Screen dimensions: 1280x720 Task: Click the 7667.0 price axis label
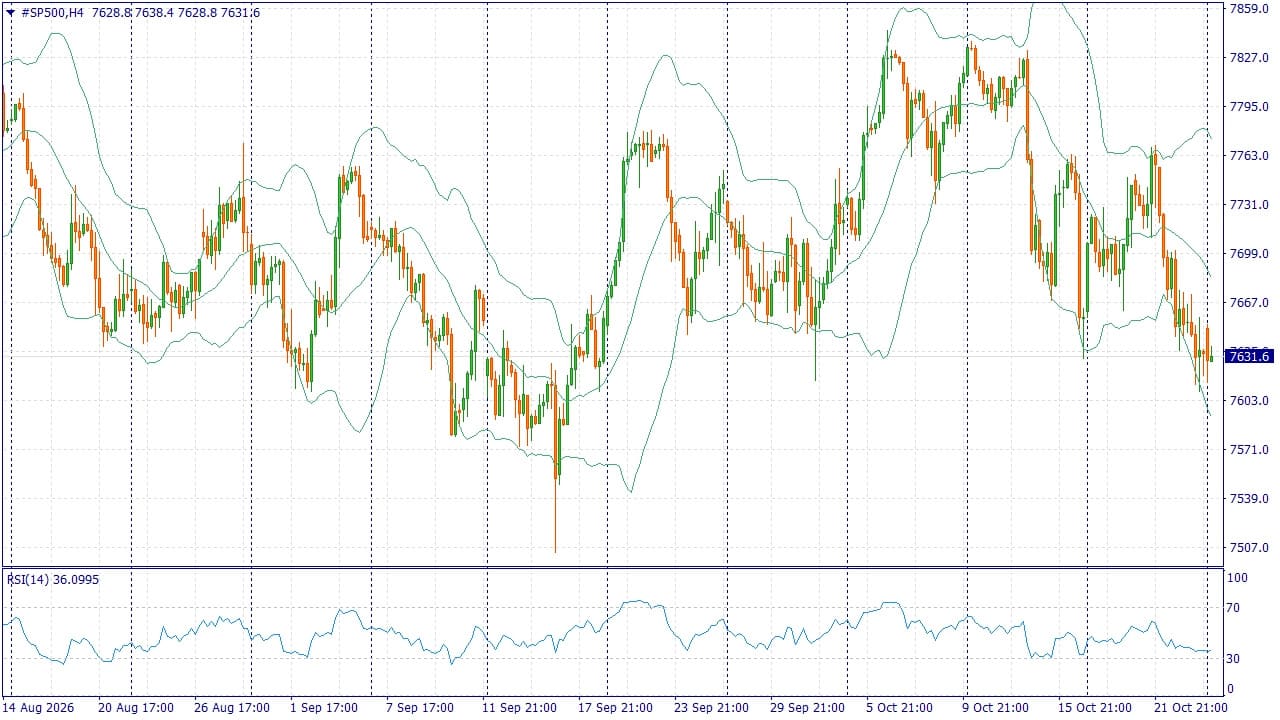click(1248, 302)
